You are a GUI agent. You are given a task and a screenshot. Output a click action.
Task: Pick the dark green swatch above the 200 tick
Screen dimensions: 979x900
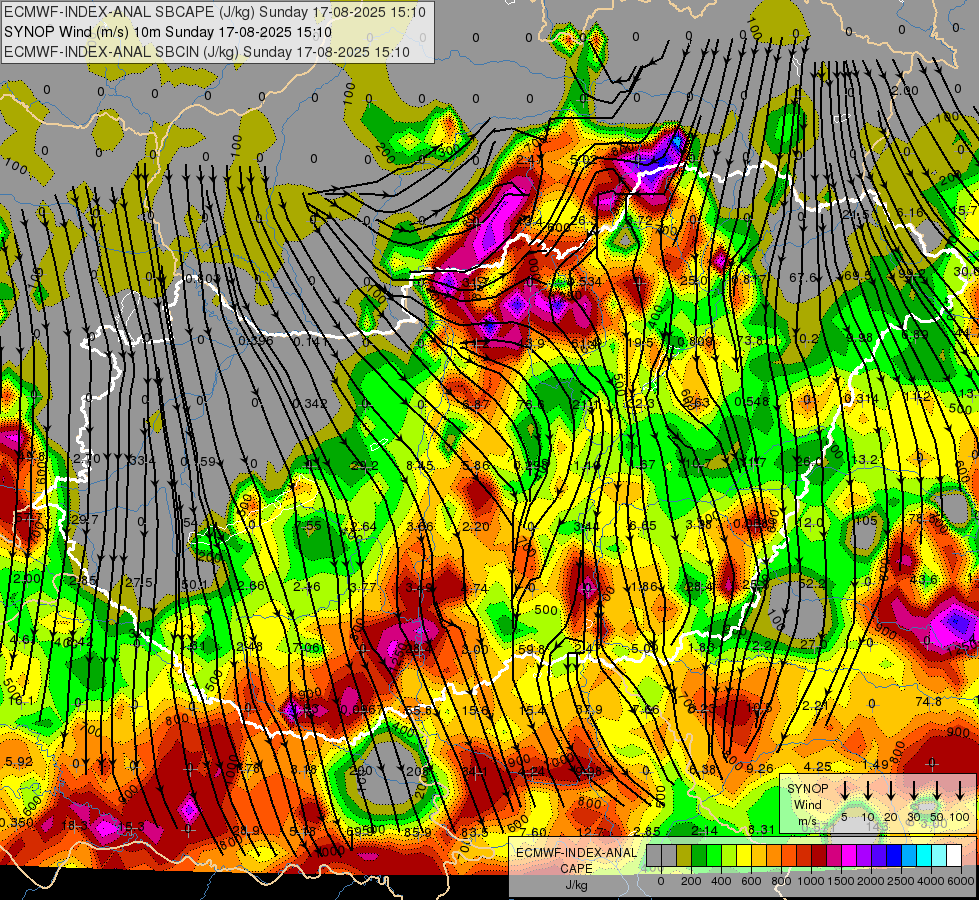tap(699, 856)
